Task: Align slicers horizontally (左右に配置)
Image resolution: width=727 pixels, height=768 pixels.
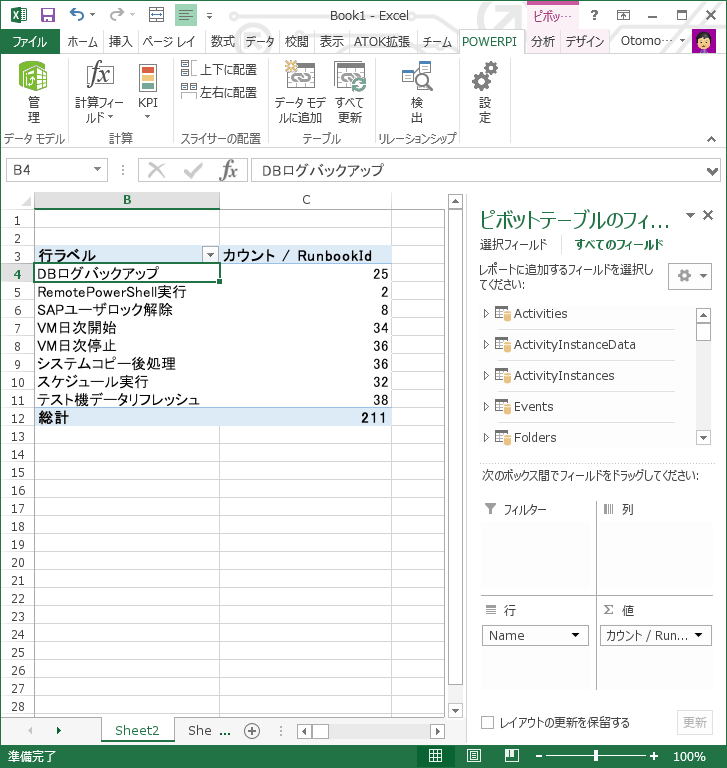Action: 218,92
